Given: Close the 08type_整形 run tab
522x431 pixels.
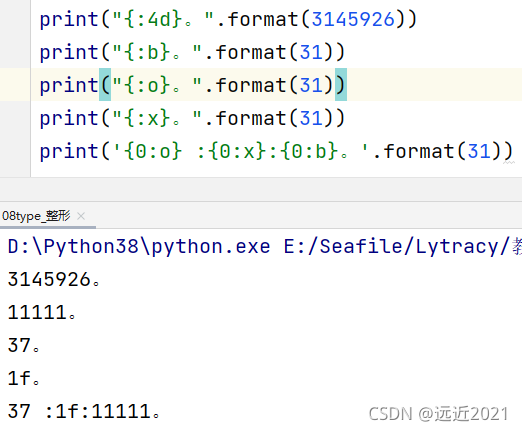Looking at the screenshot, I should (81, 216).
